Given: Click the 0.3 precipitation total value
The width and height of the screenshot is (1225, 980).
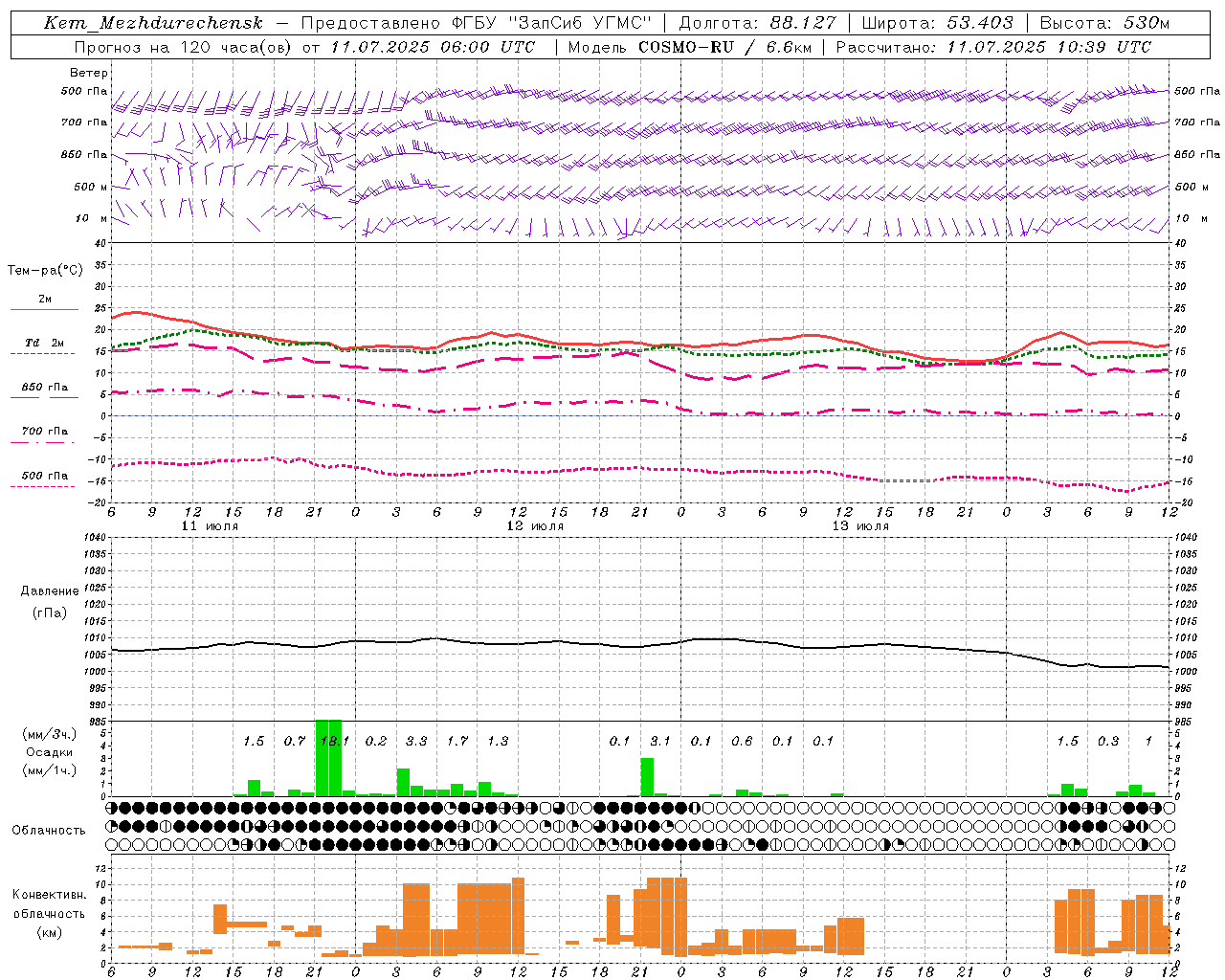Looking at the screenshot, I should [x=1108, y=741].
